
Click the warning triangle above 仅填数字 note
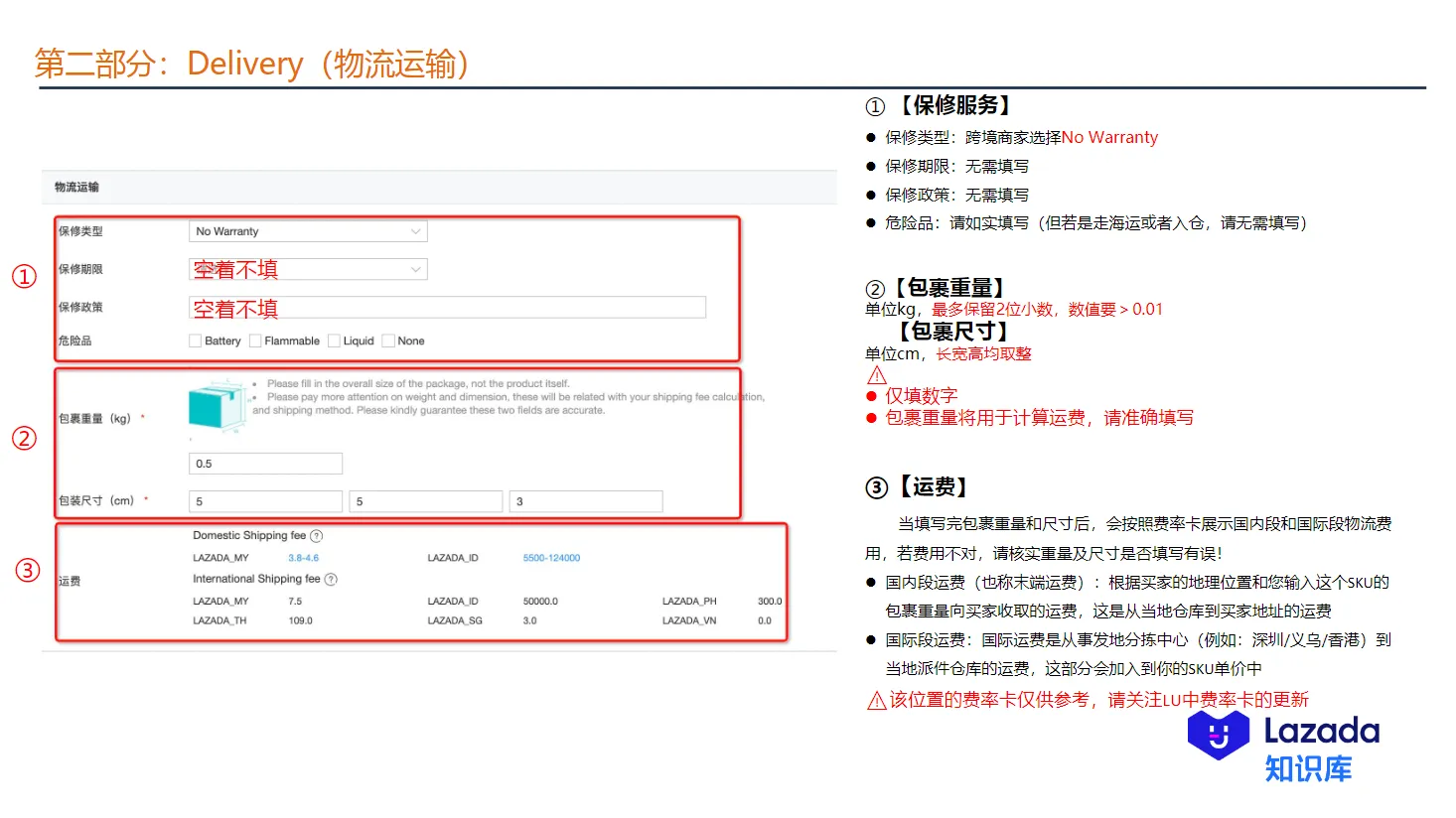point(875,374)
